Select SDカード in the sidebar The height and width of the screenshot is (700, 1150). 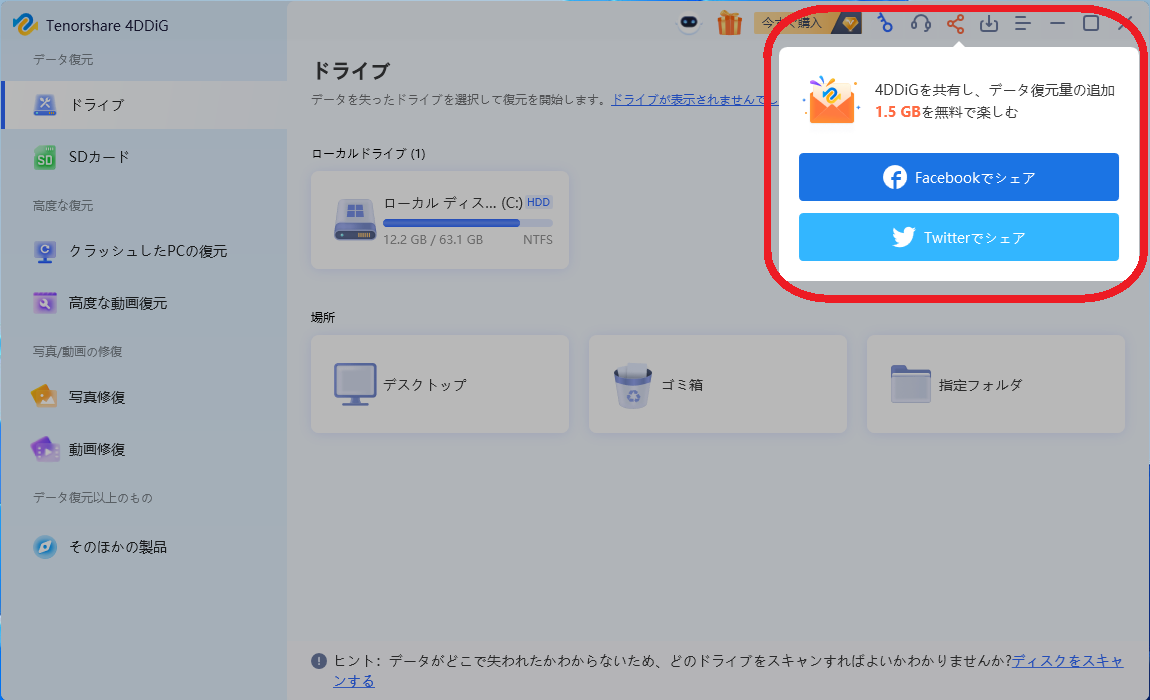[144, 157]
